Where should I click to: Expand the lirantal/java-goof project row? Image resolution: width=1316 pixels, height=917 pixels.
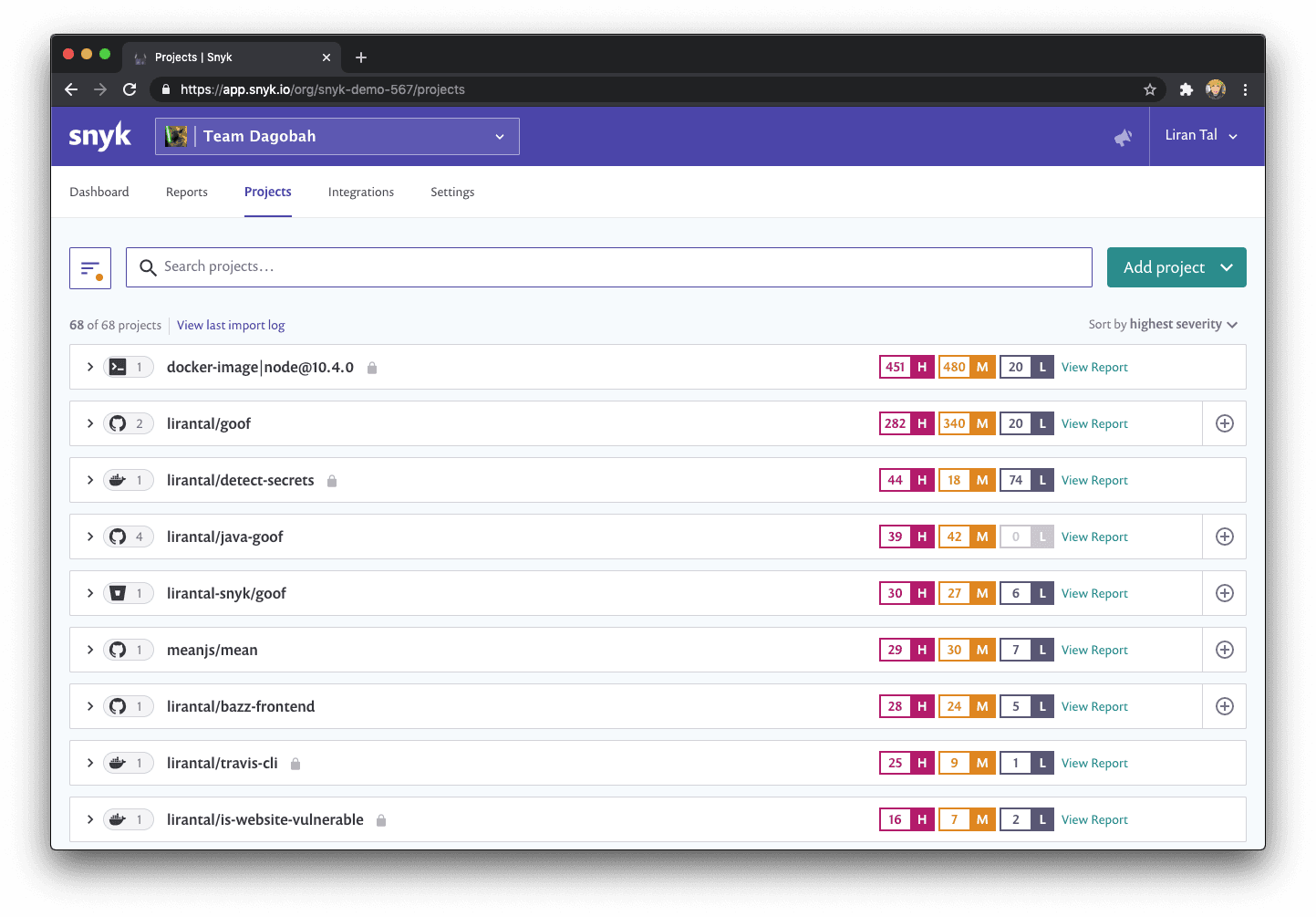90,537
